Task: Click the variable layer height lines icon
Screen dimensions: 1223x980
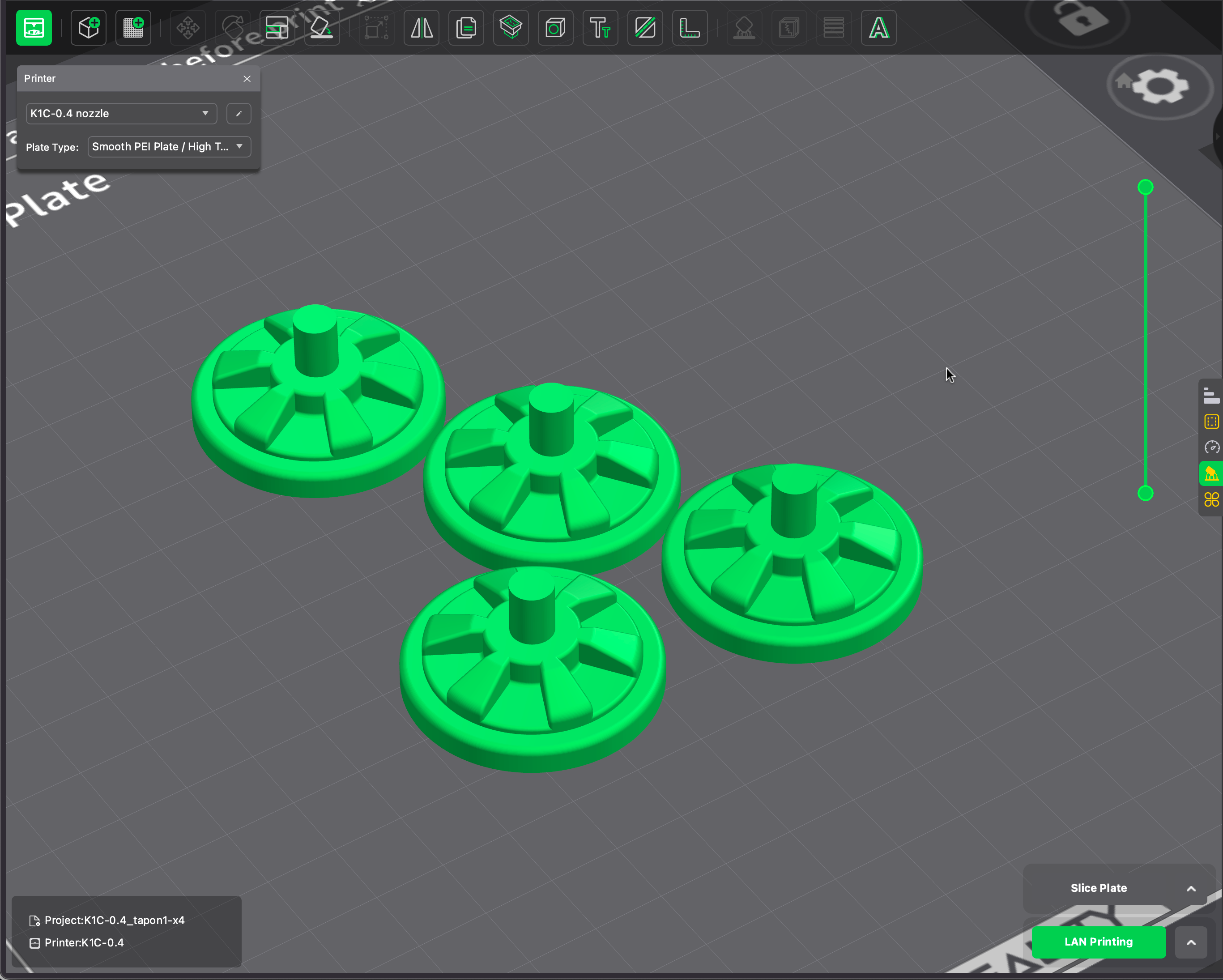Action: click(834, 28)
